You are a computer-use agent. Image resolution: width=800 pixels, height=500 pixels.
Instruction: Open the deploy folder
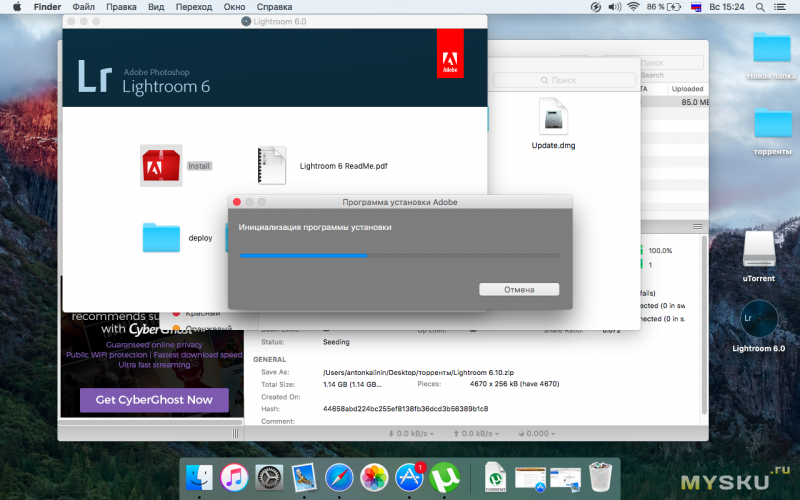click(161, 237)
